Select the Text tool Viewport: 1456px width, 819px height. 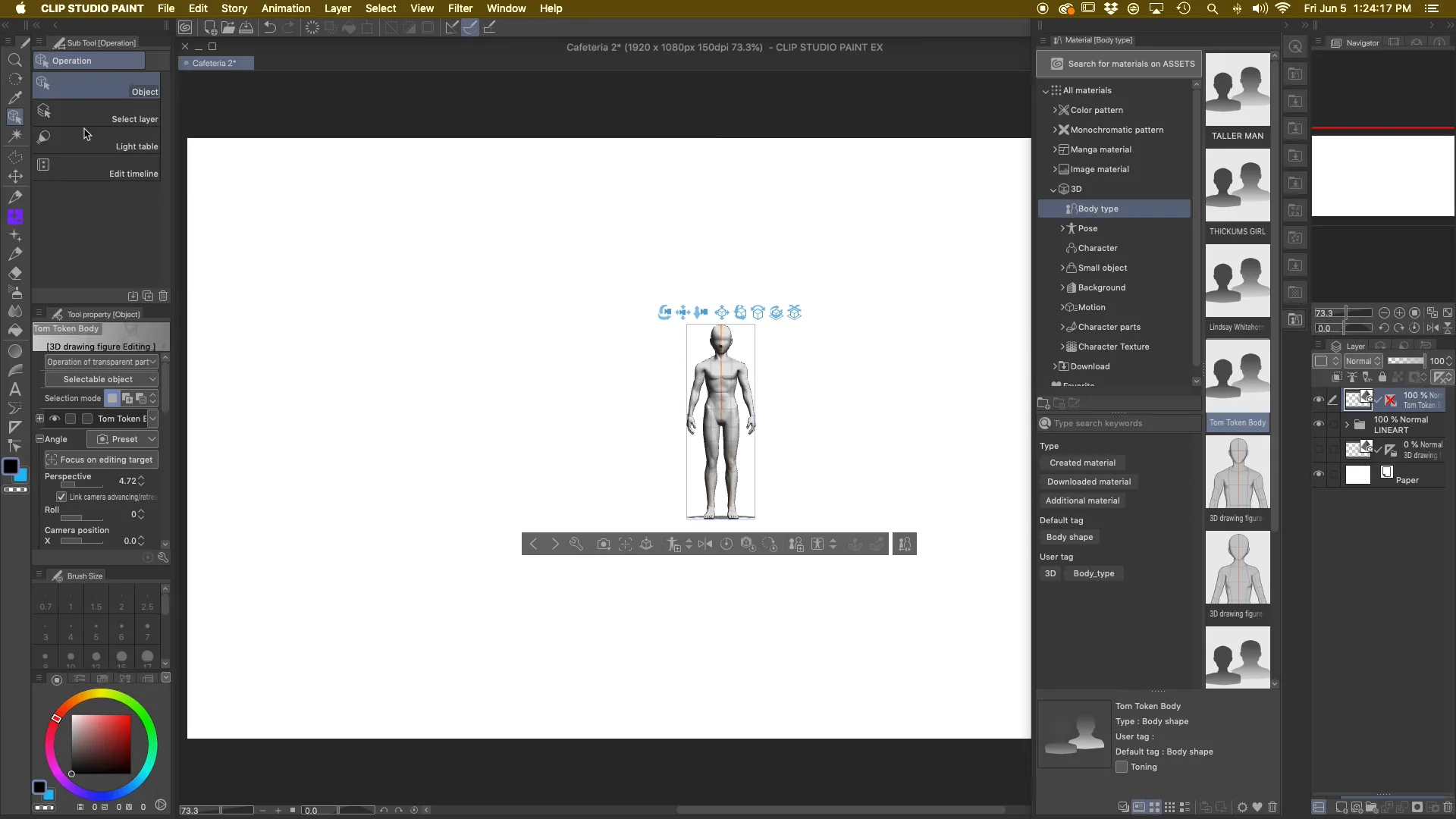(x=15, y=389)
